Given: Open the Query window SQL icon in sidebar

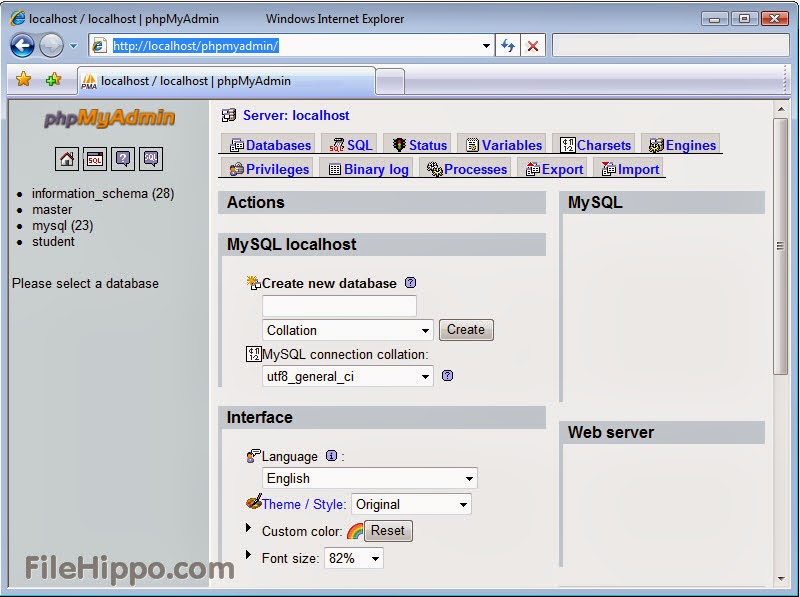Looking at the screenshot, I should (x=95, y=159).
